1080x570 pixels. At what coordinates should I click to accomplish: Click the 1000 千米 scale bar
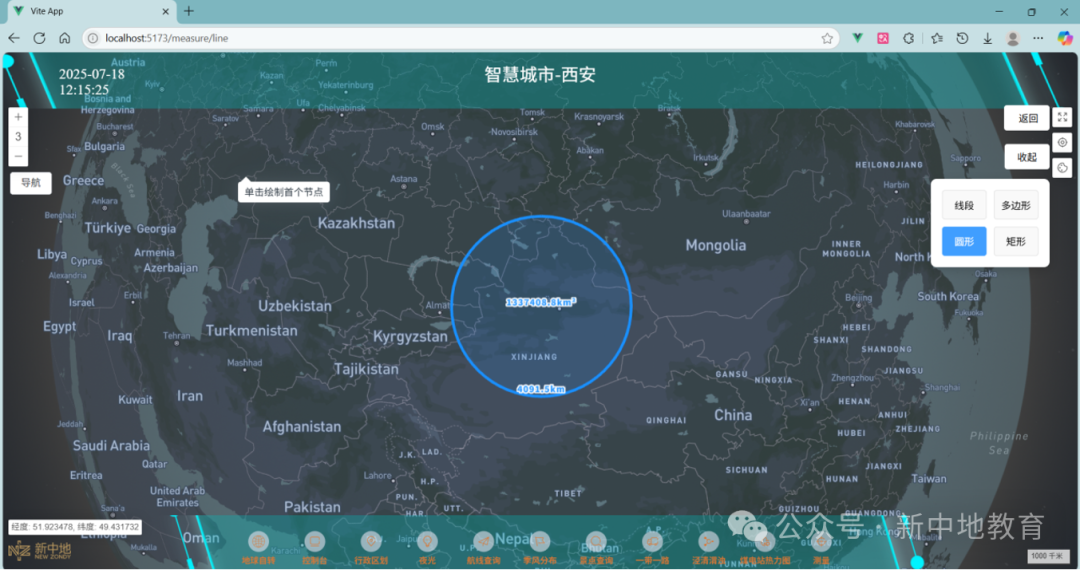click(x=1048, y=556)
